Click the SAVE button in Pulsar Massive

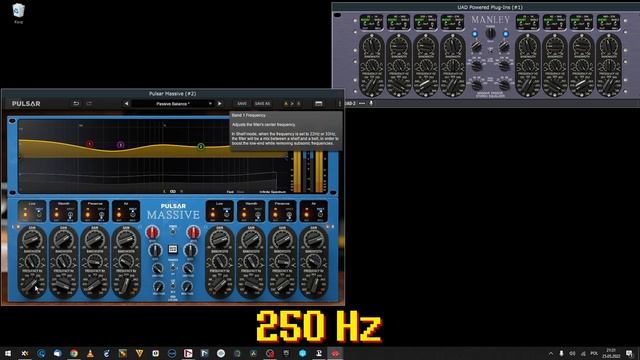(x=242, y=104)
